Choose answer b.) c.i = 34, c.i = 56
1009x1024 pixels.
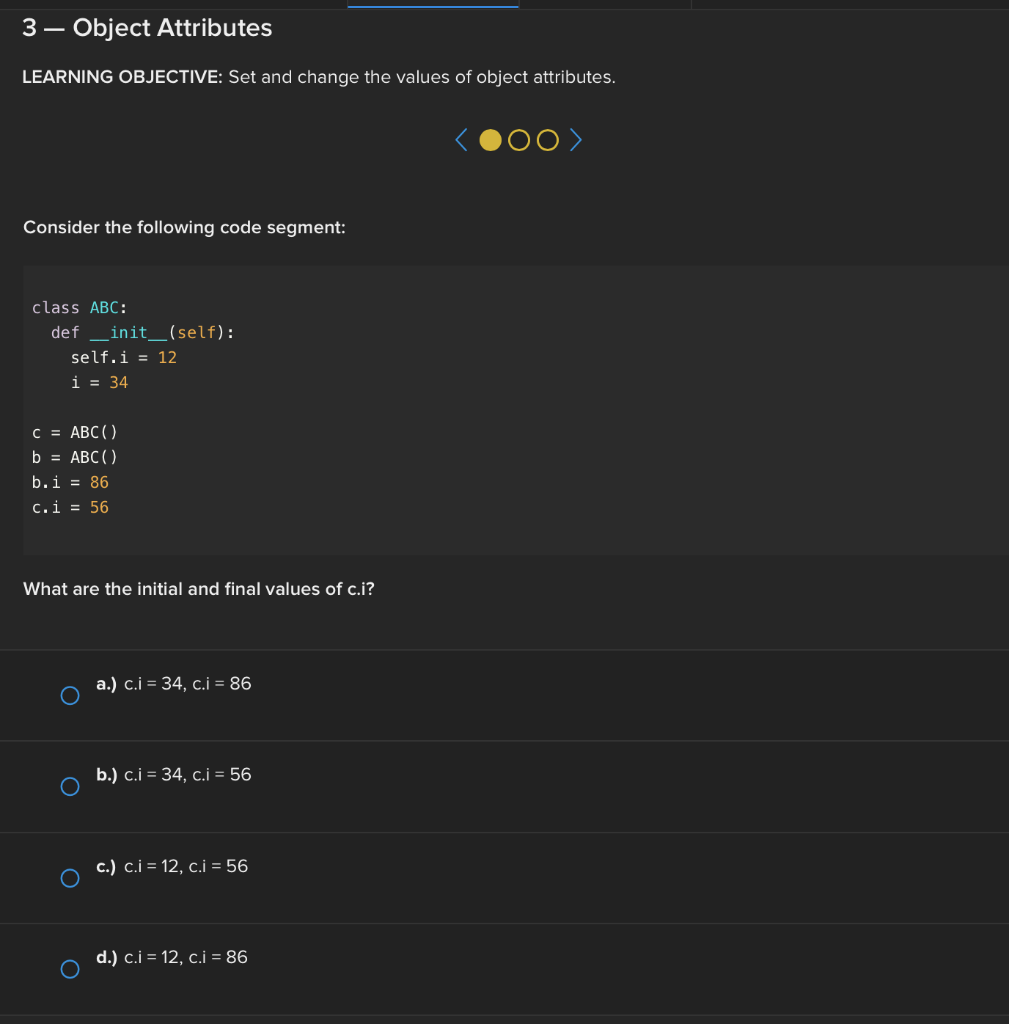(69, 787)
